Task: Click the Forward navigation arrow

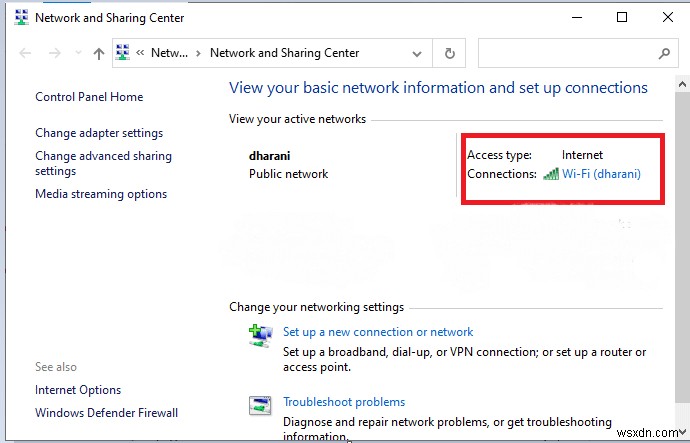Action: coord(53,54)
